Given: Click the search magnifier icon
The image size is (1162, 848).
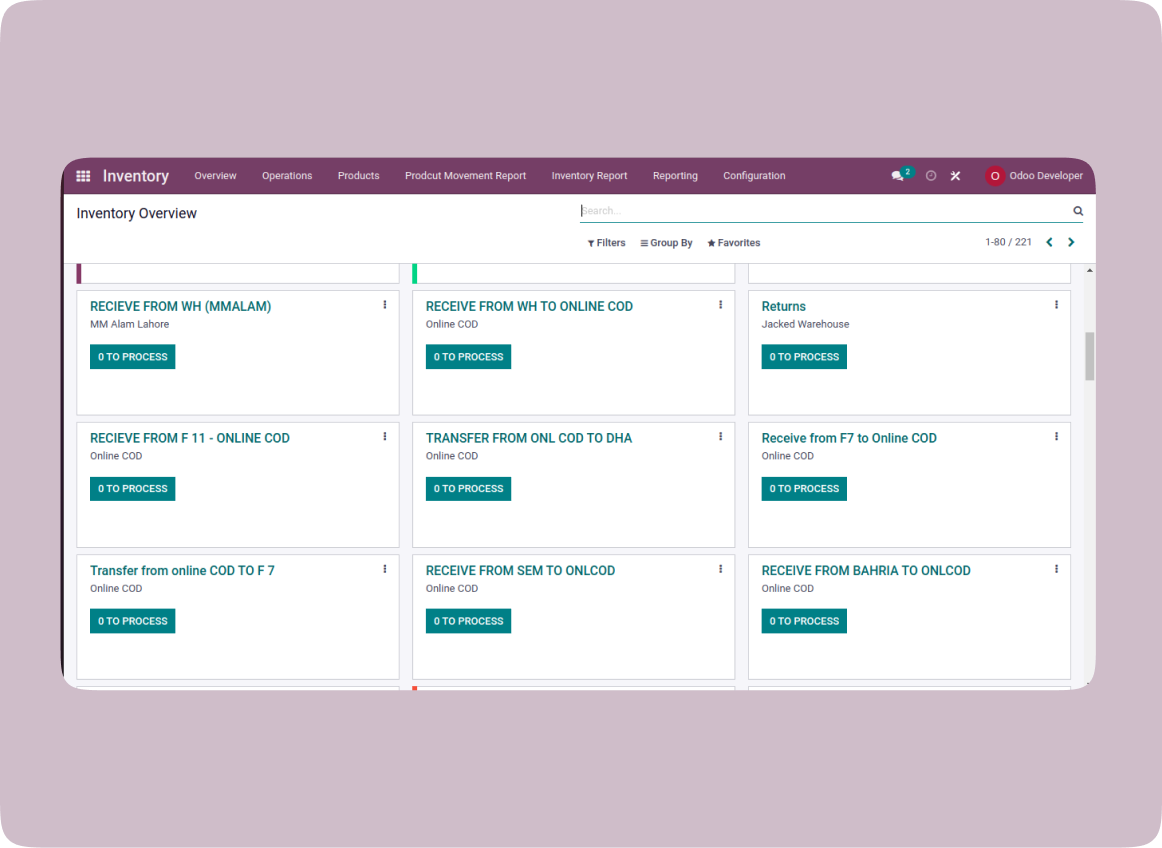Looking at the screenshot, I should [1078, 211].
